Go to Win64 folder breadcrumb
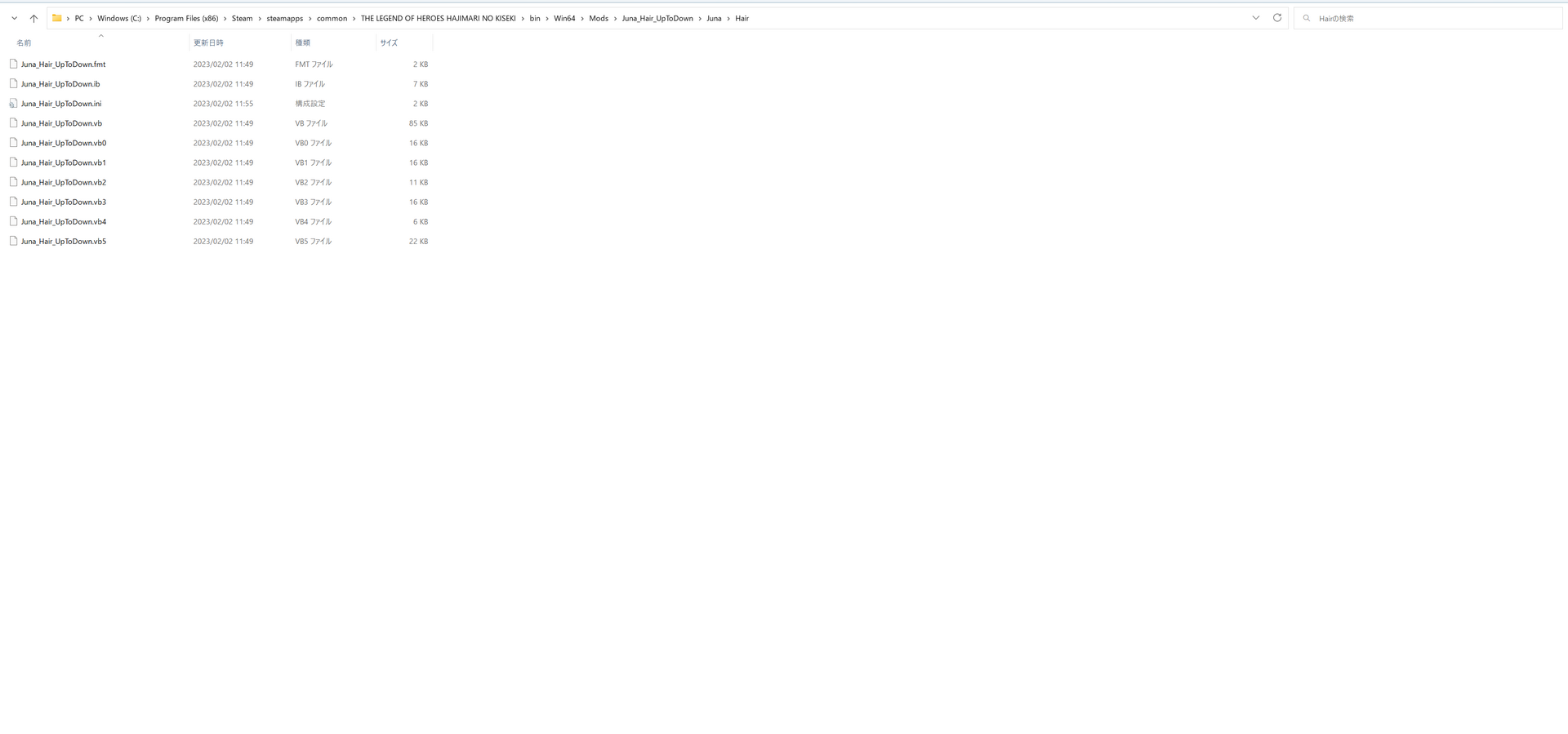1568x734 pixels. [x=564, y=18]
